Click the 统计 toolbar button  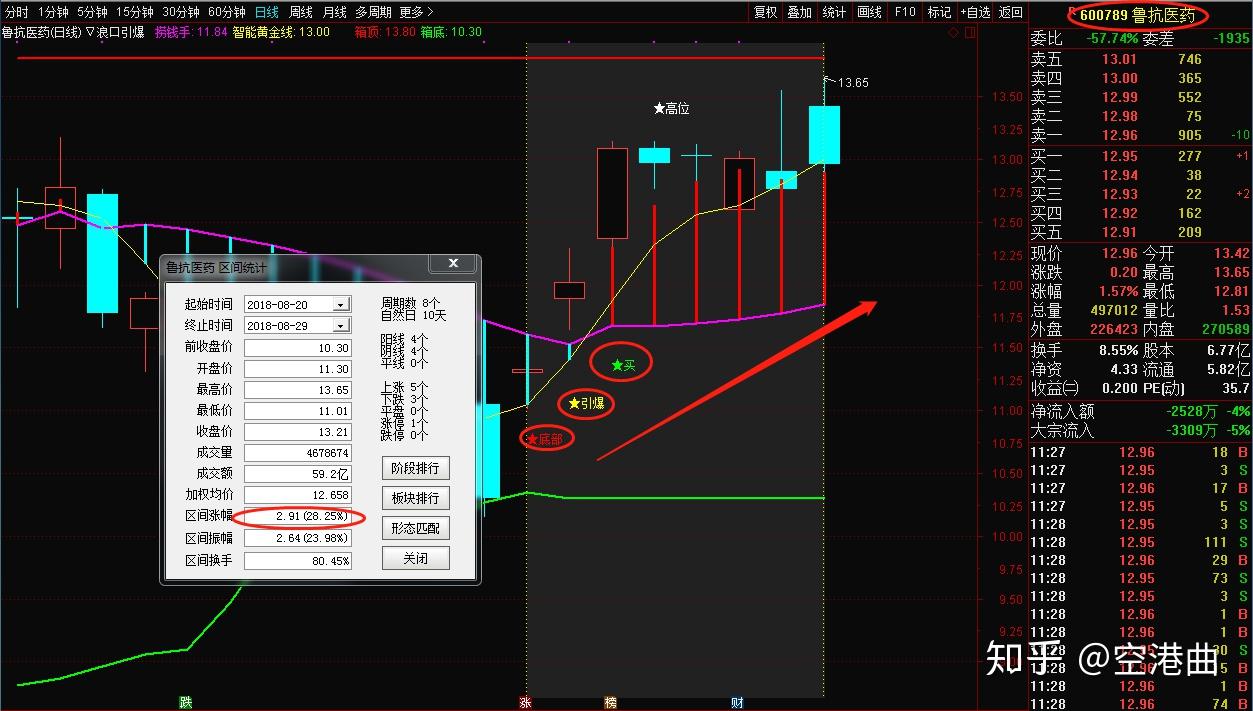(x=834, y=12)
